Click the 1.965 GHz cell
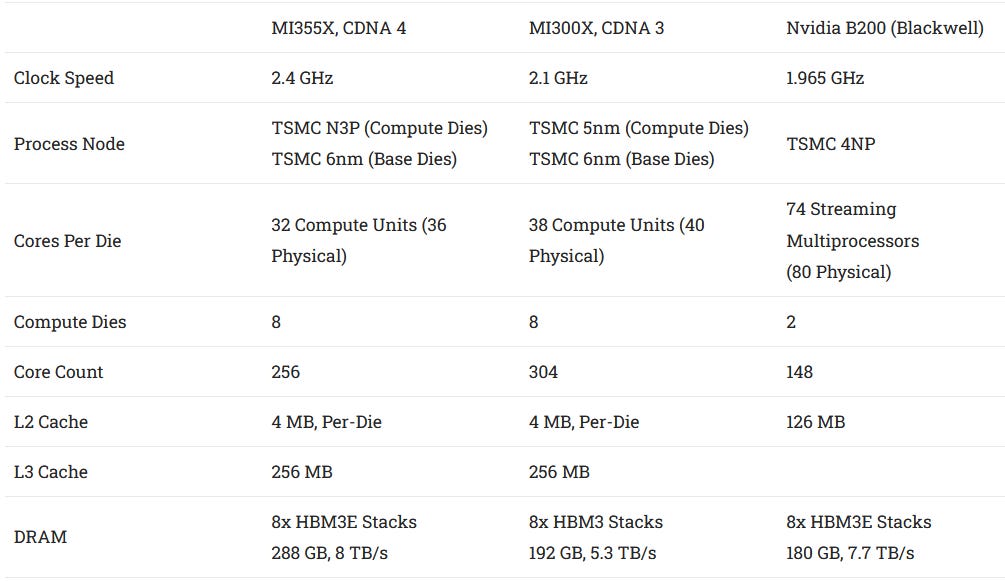 click(x=825, y=78)
